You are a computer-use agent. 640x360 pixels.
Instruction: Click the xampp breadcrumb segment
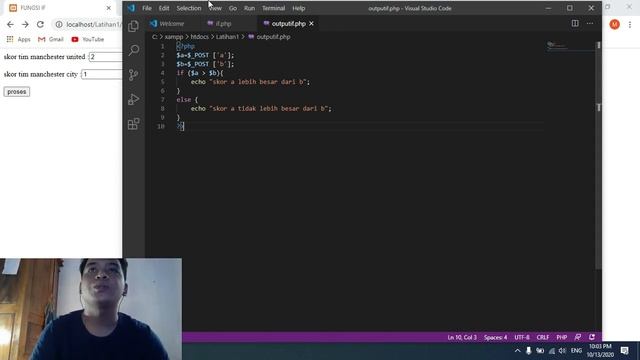click(x=174, y=37)
